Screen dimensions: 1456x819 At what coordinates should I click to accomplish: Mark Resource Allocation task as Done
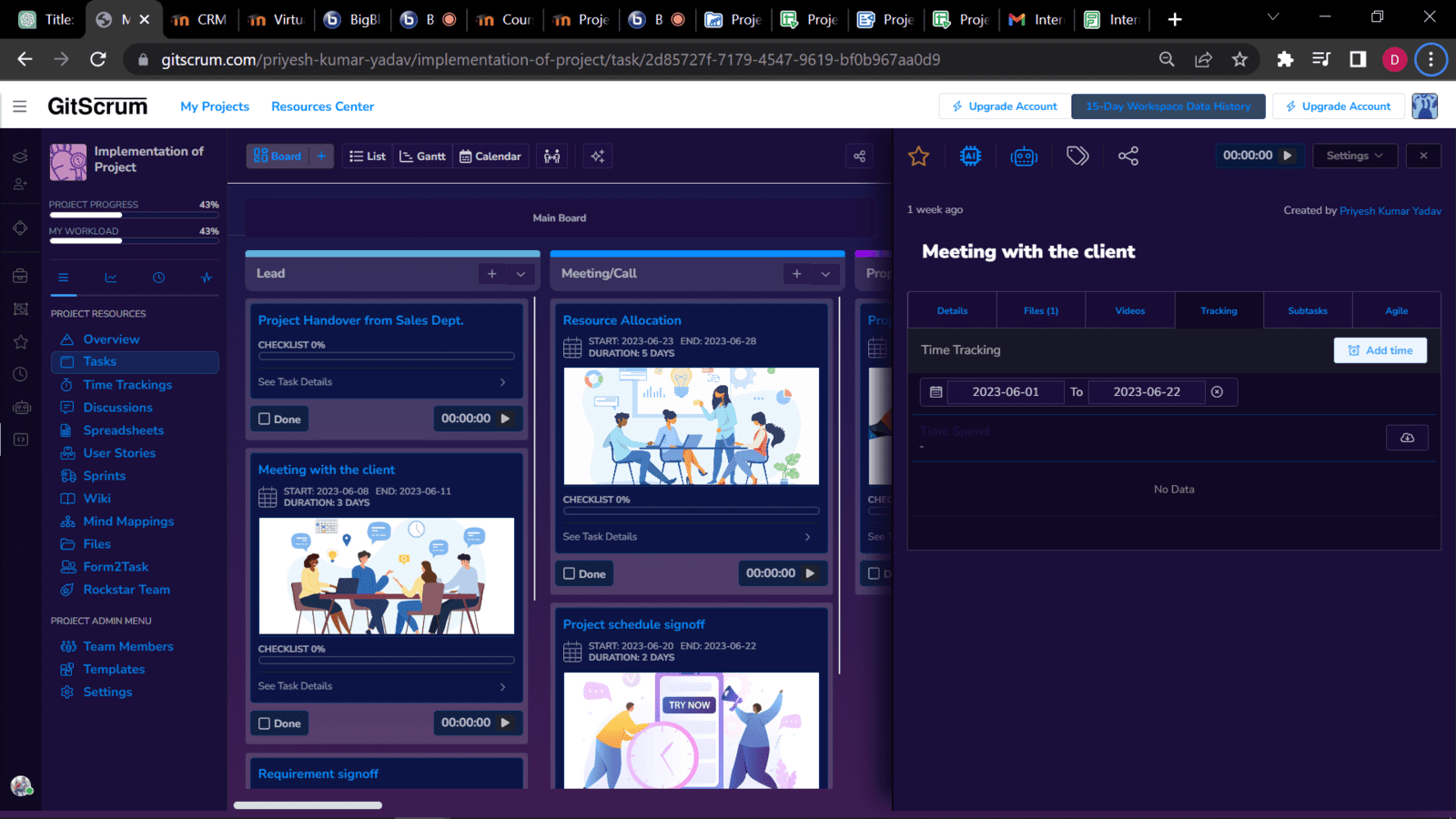(584, 574)
